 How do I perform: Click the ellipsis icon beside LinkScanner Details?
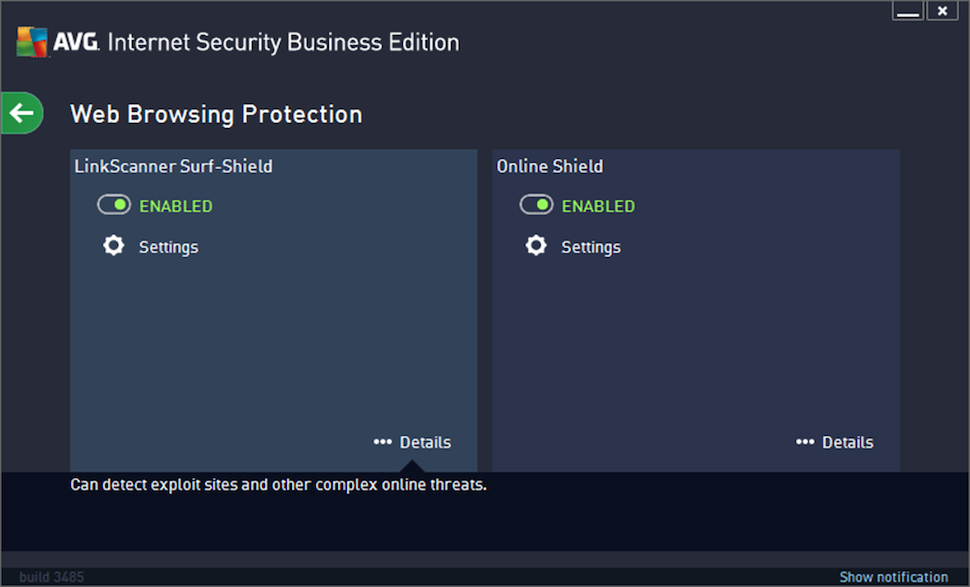pos(383,441)
